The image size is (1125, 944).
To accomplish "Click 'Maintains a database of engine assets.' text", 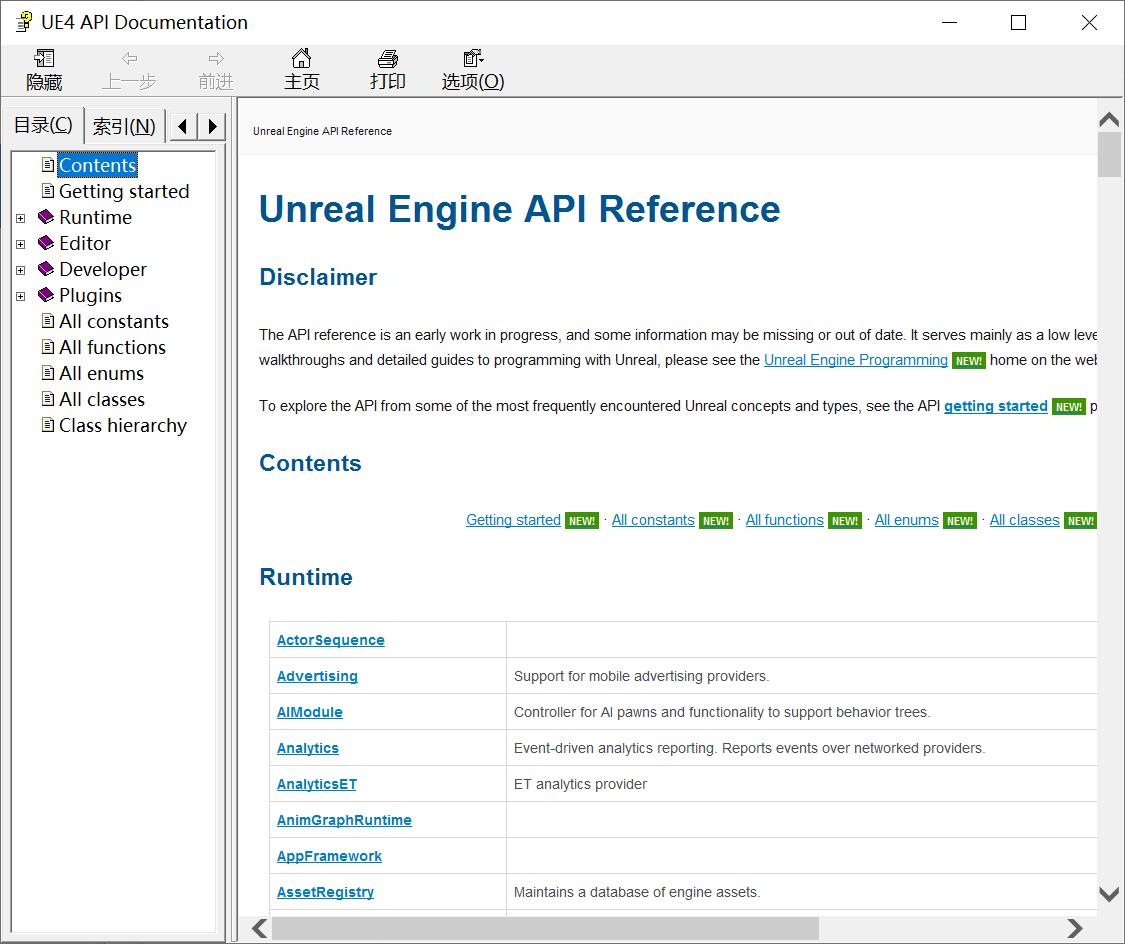I will 636,892.
